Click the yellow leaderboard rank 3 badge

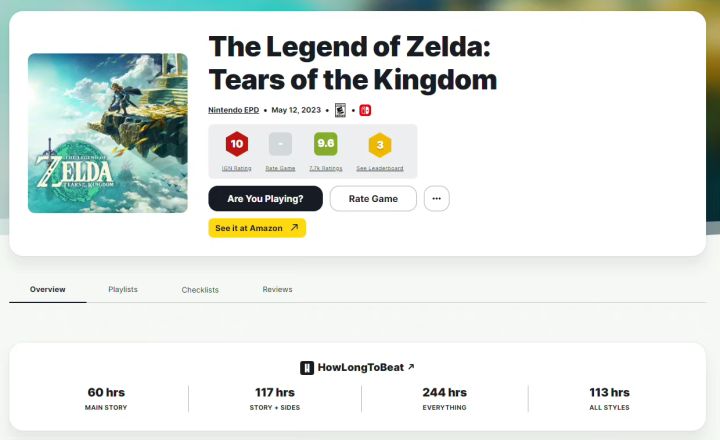click(378, 145)
